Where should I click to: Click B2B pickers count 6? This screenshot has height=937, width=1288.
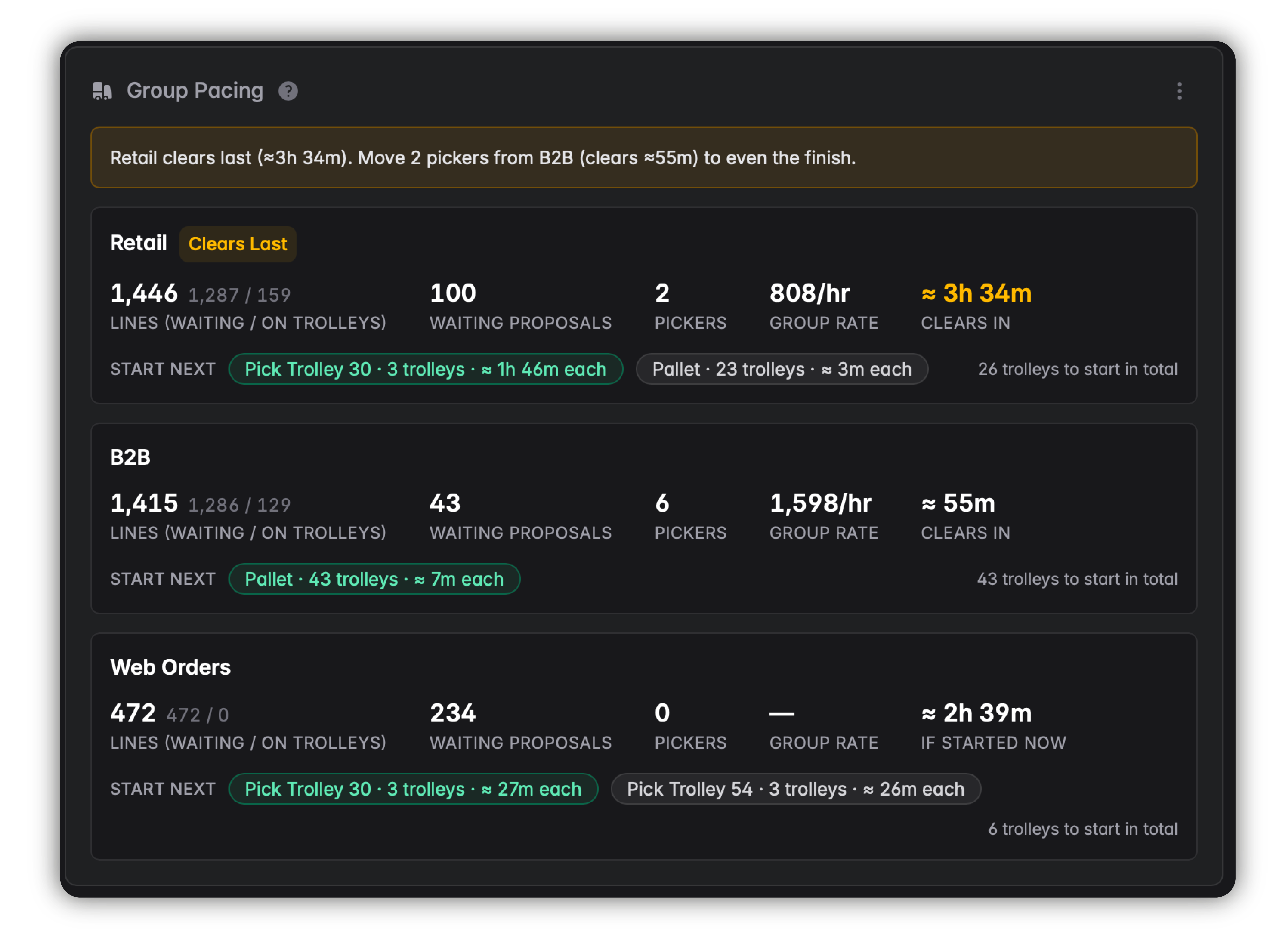[662, 503]
